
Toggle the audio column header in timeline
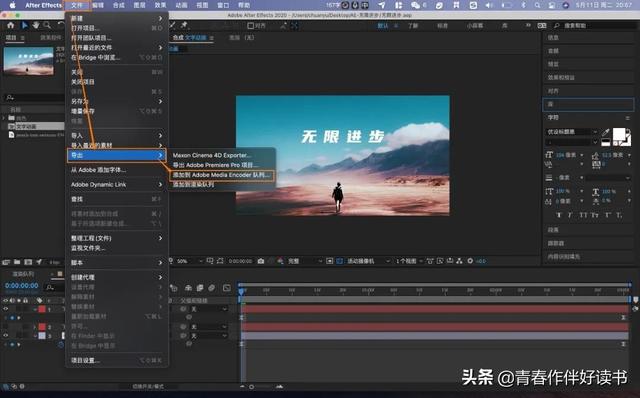pos(12,300)
